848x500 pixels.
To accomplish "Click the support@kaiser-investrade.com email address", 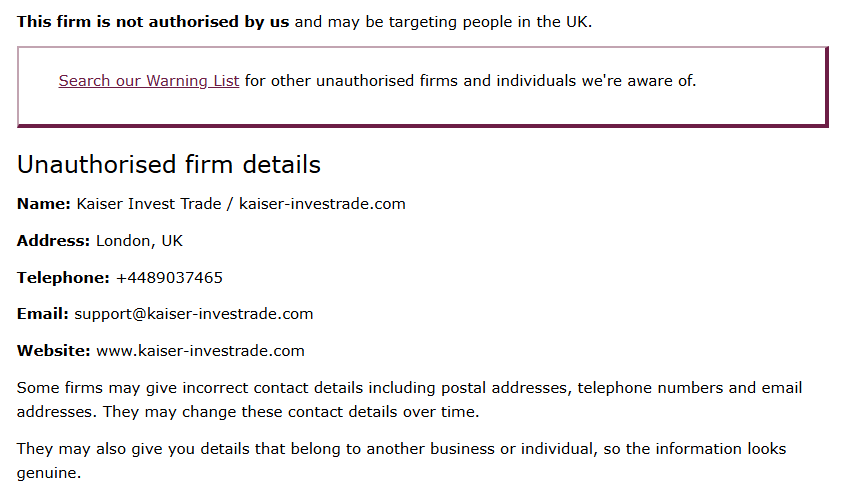I will [194, 315].
